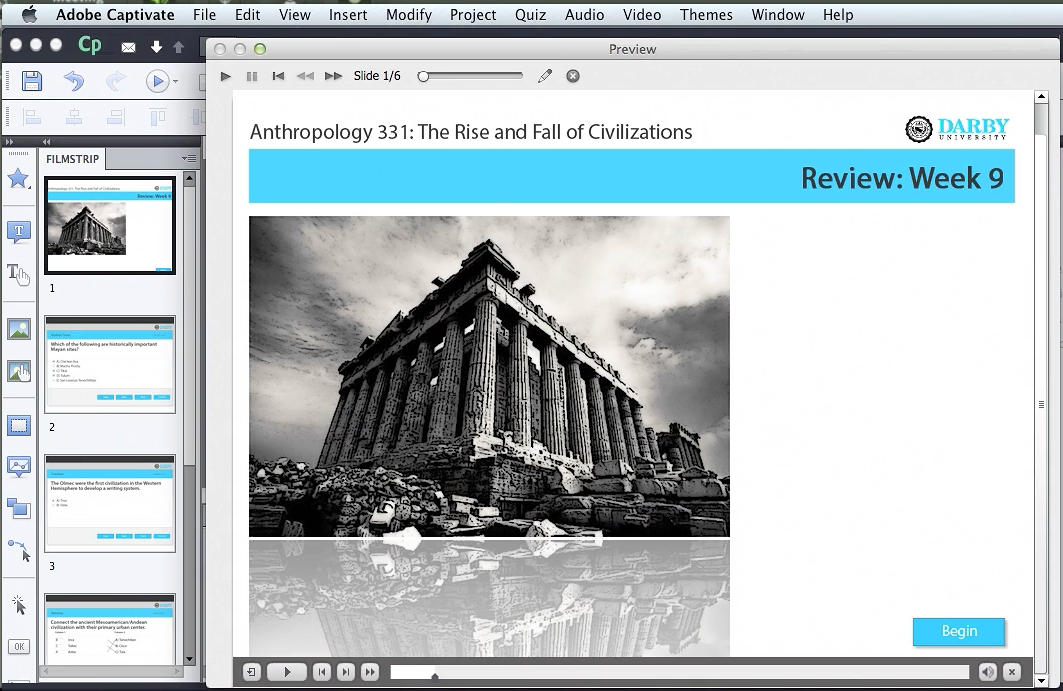Open the Preview play dropdown arrow
Image resolution: width=1063 pixels, height=691 pixels.
click(176, 82)
